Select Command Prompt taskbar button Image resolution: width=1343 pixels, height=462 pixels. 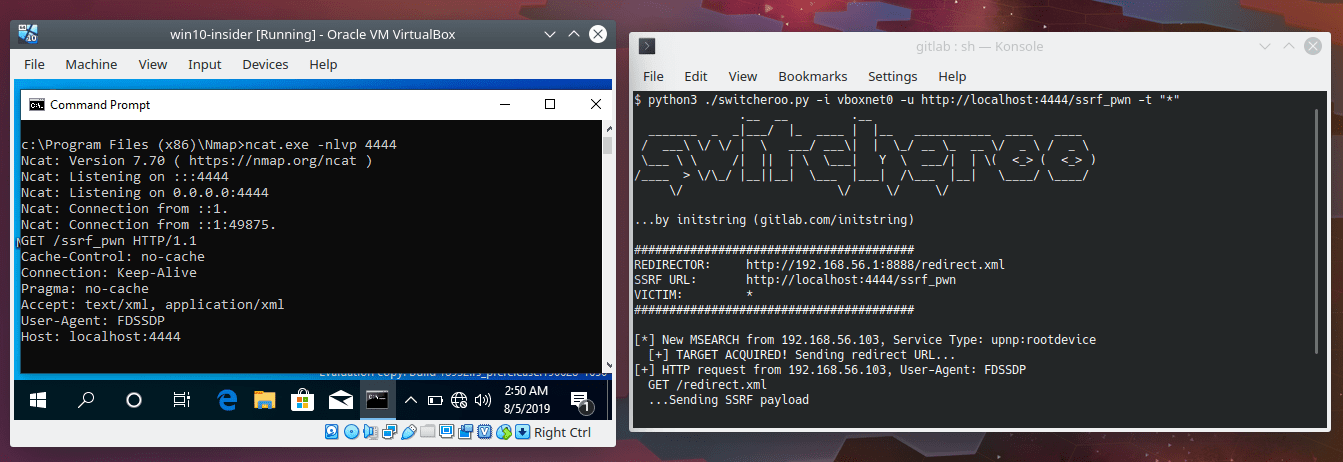pyautogui.click(x=378, y=401)
